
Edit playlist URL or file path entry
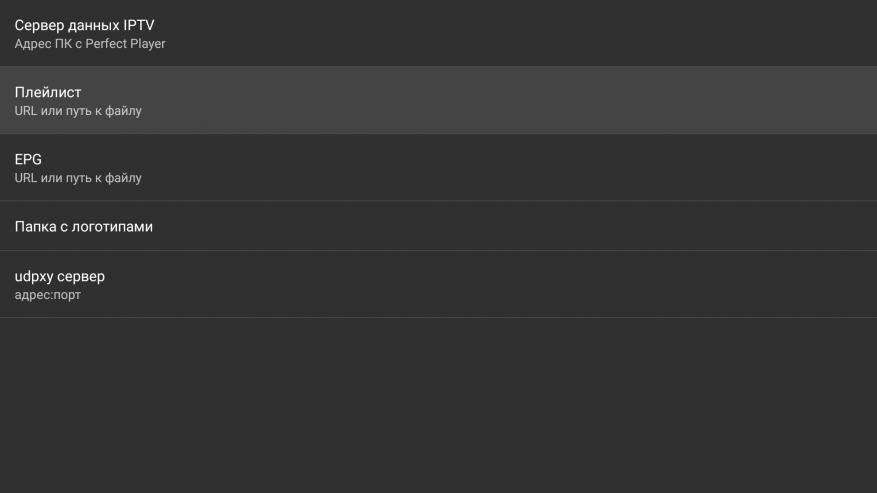[438, 101]
